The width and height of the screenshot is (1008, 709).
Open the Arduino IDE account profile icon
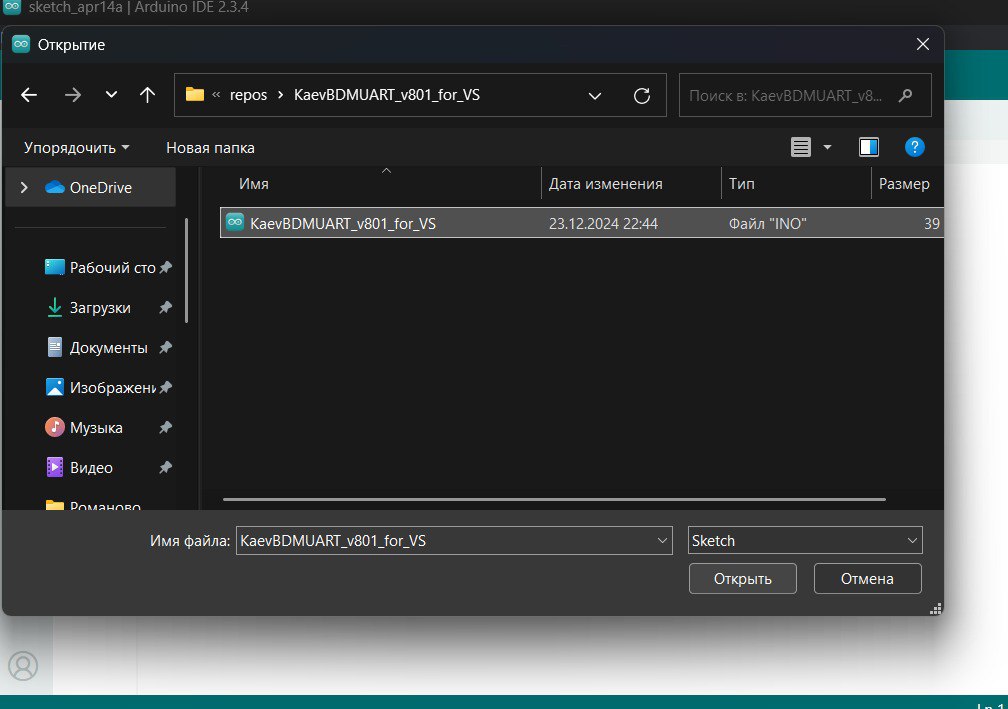click(23, 666)
